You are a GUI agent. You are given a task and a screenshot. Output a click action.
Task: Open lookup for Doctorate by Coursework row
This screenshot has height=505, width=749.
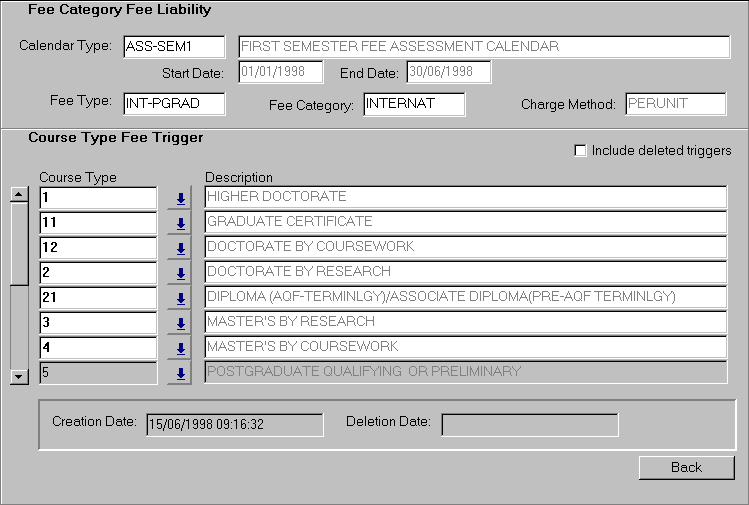pos(181,248)
